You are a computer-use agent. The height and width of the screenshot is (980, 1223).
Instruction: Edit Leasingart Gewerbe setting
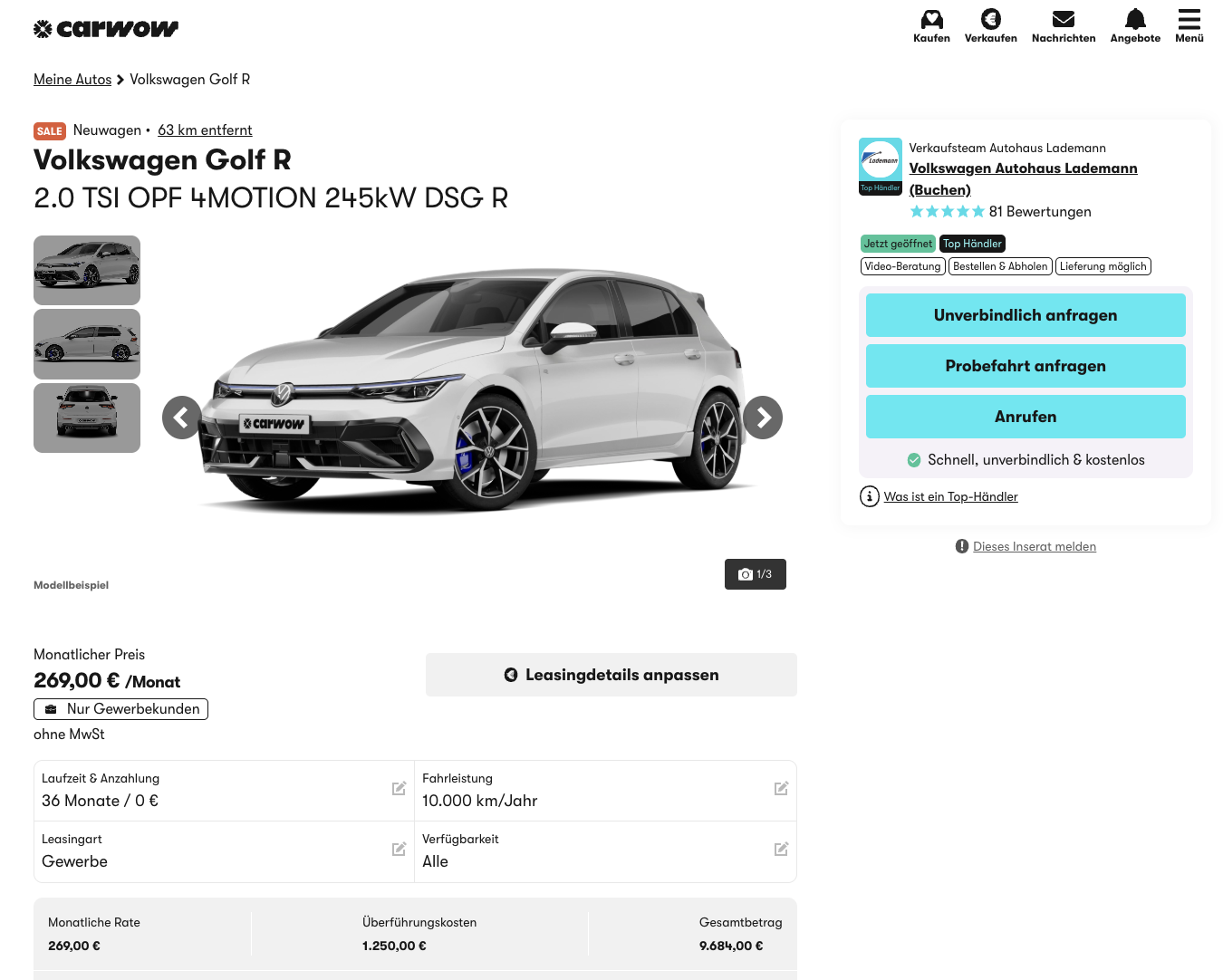(x=399, y=850)
